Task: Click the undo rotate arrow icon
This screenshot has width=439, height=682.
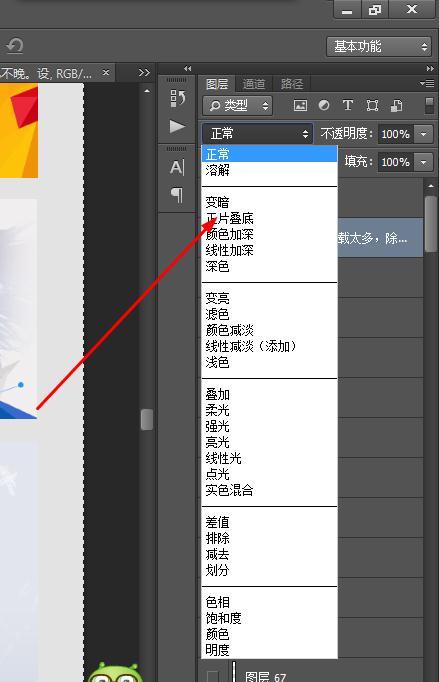Action: click(x=15, y=46)
